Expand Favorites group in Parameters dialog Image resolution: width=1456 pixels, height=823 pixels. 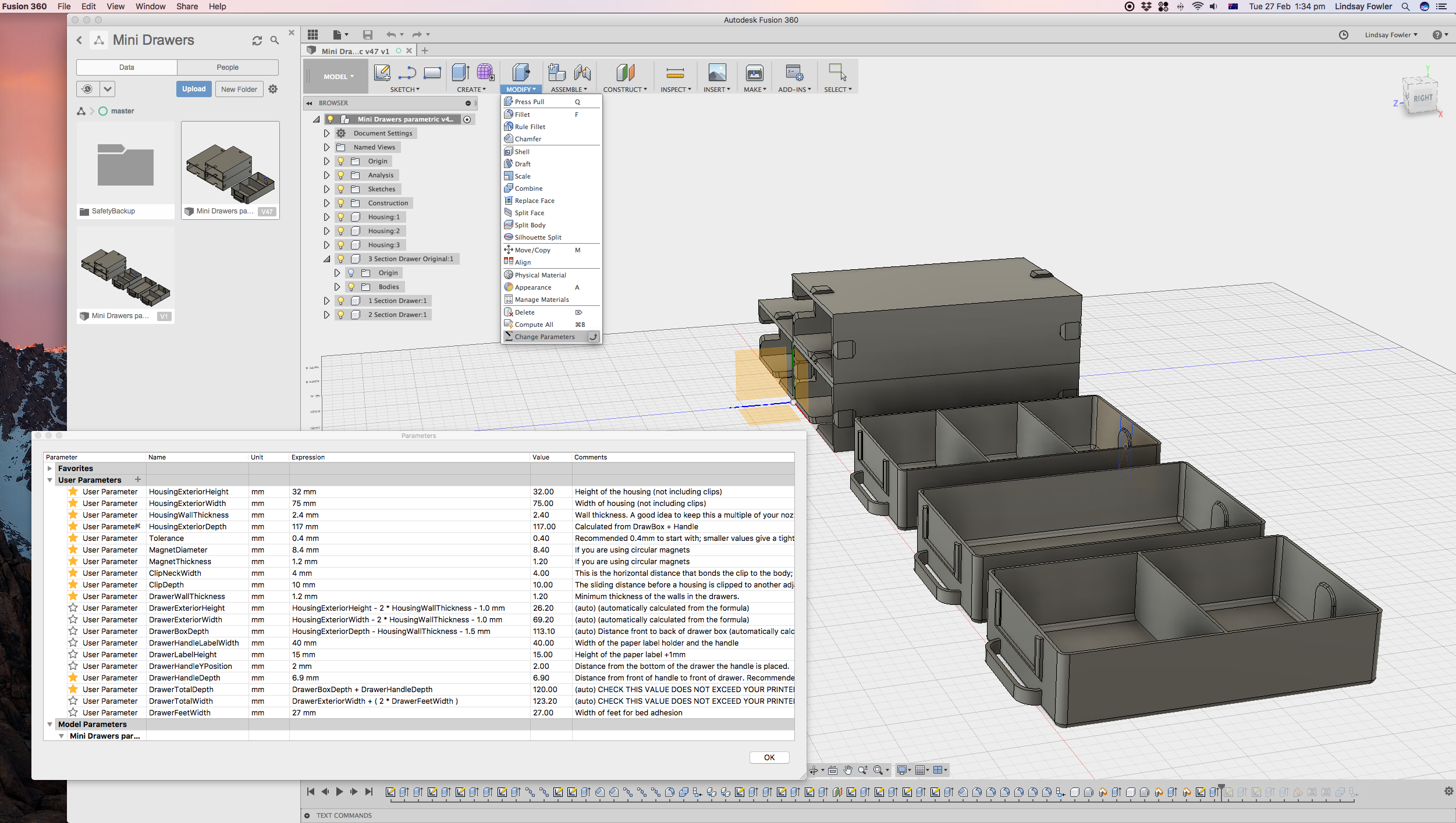pyautogui.click(x=50, y=468)
